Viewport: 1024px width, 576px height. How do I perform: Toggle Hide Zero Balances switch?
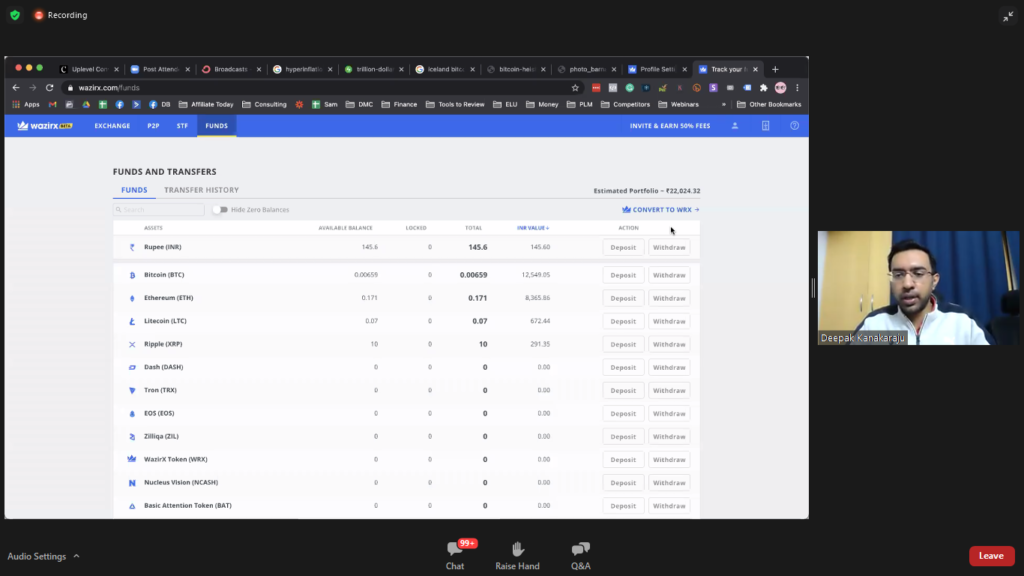[219, 210]
